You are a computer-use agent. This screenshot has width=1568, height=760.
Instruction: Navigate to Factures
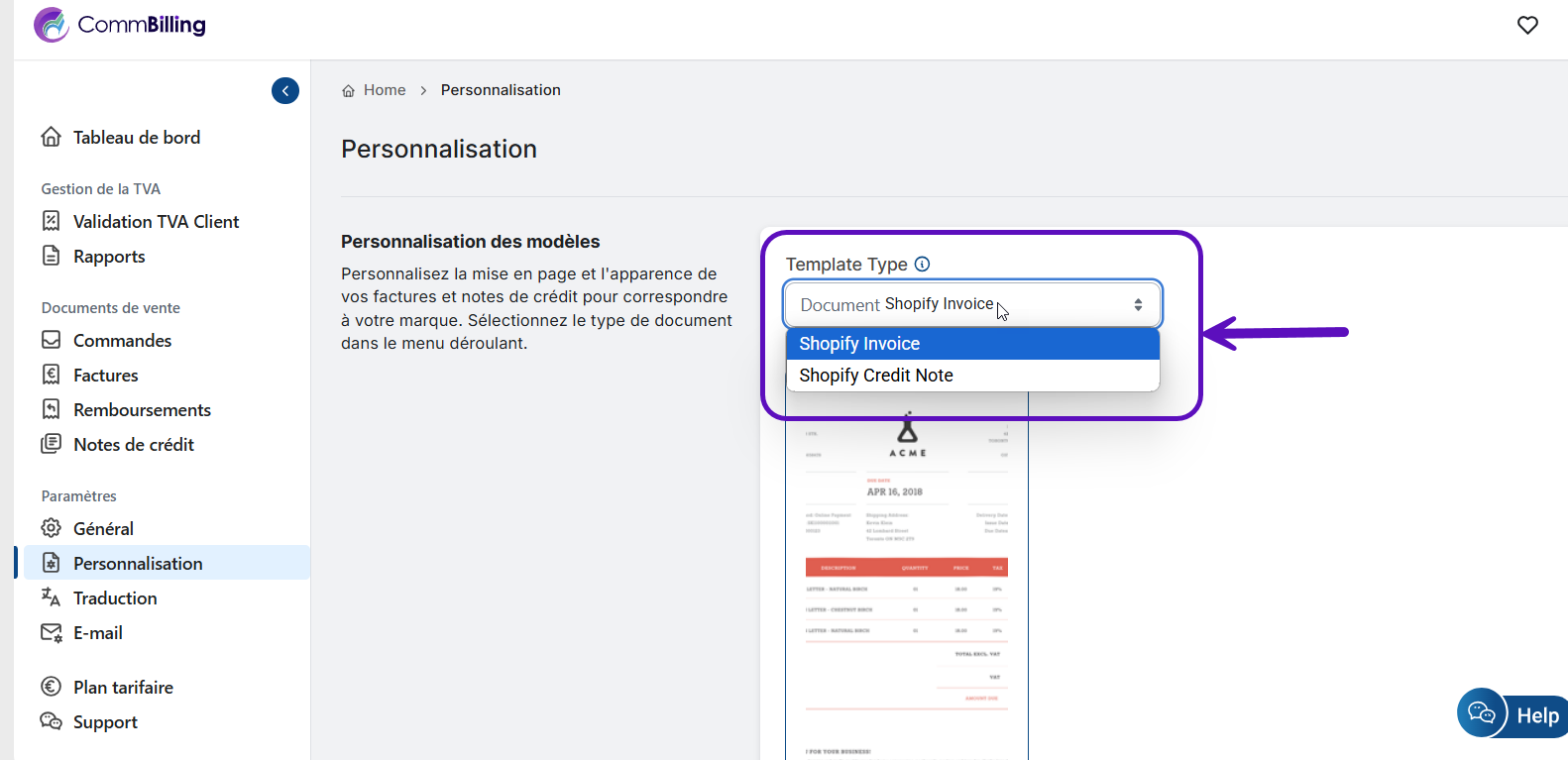pyautogui.click(x=105, y=375)
